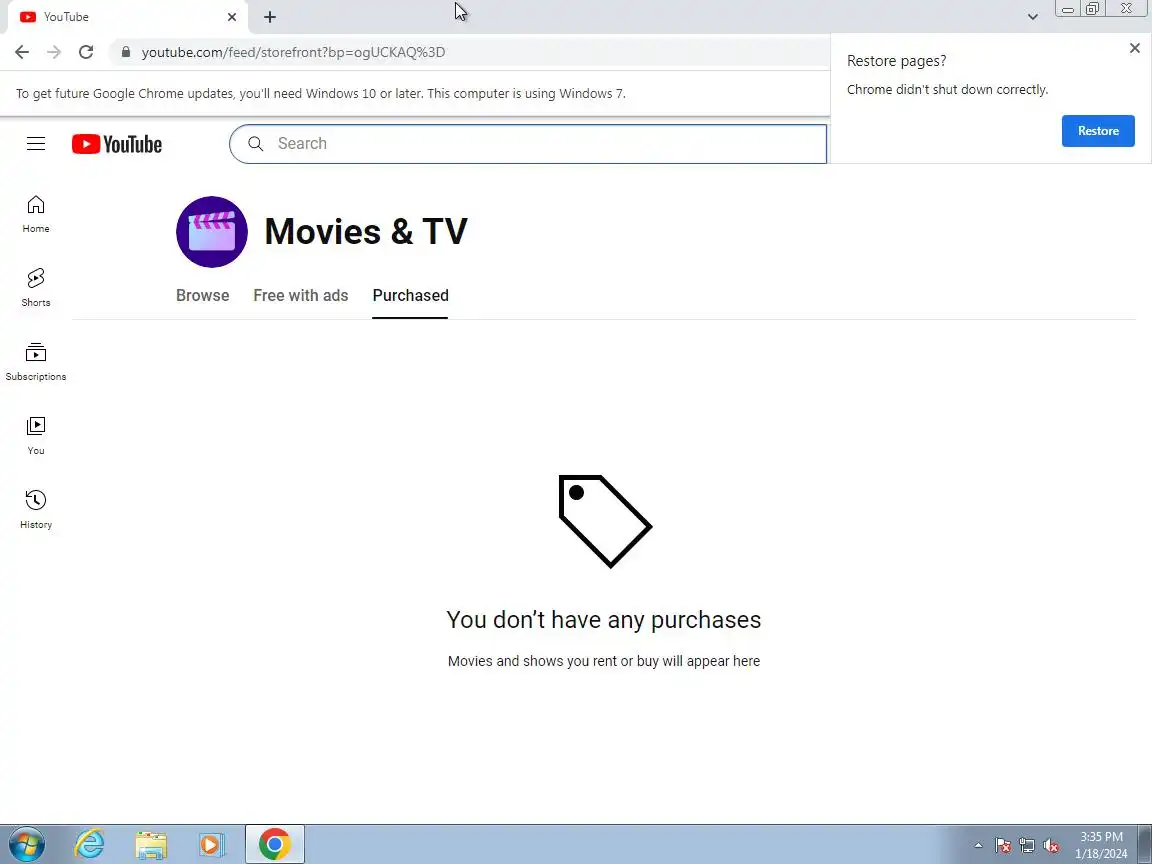Image resolution: width=1152 pixels, height=864 pixels.
Task: Click the site lock icon in address bar
Action: tap(126, 52)
